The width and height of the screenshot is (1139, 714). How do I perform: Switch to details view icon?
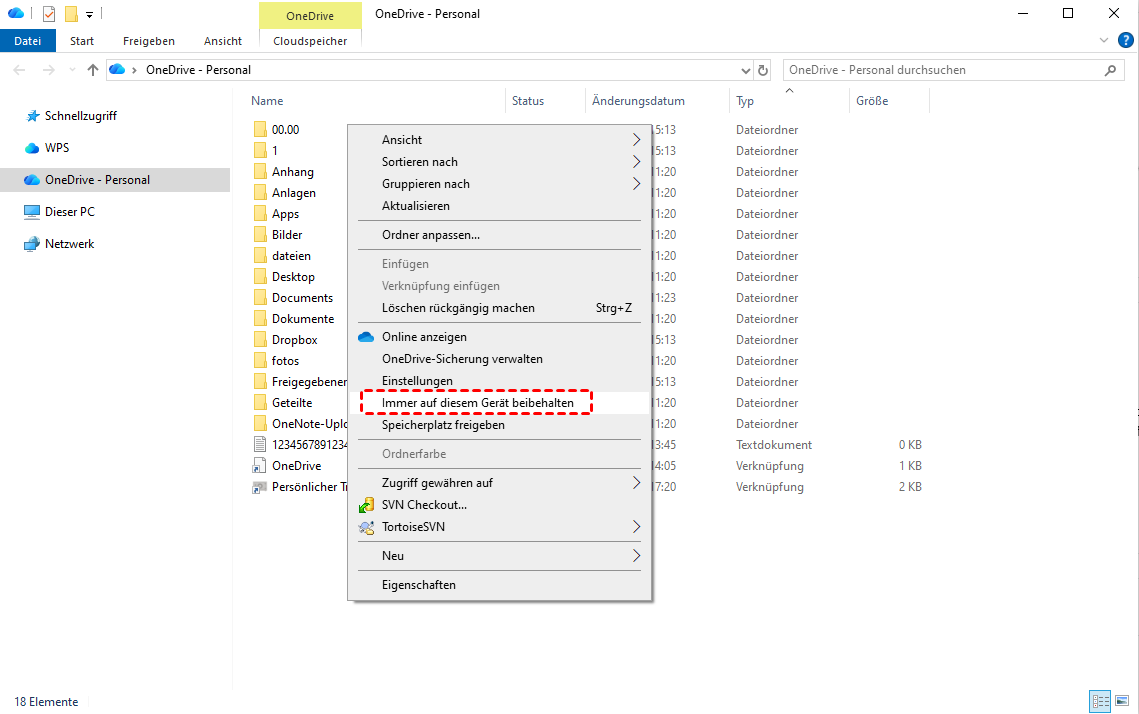point(1100,701)
